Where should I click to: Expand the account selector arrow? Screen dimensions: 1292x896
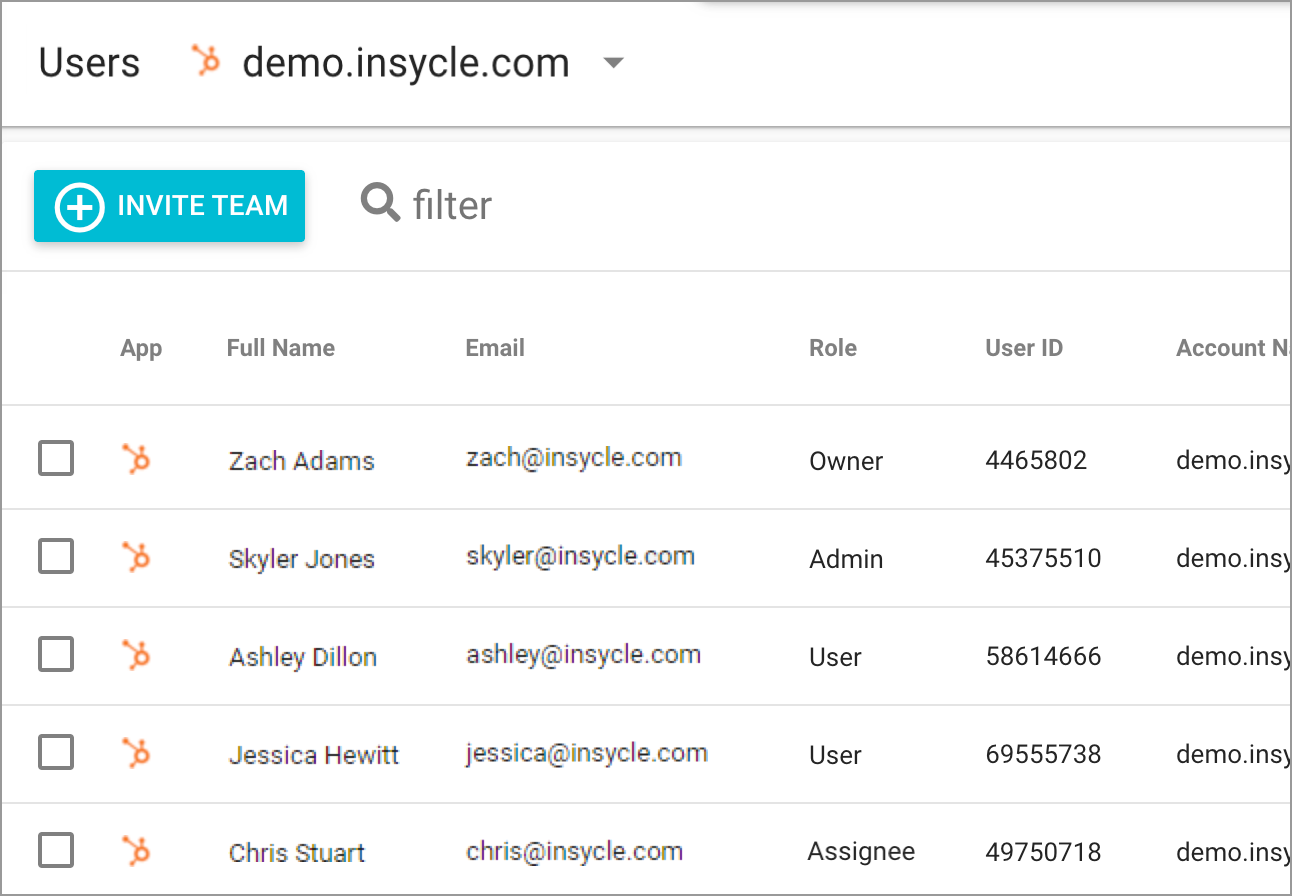[613, 62]
